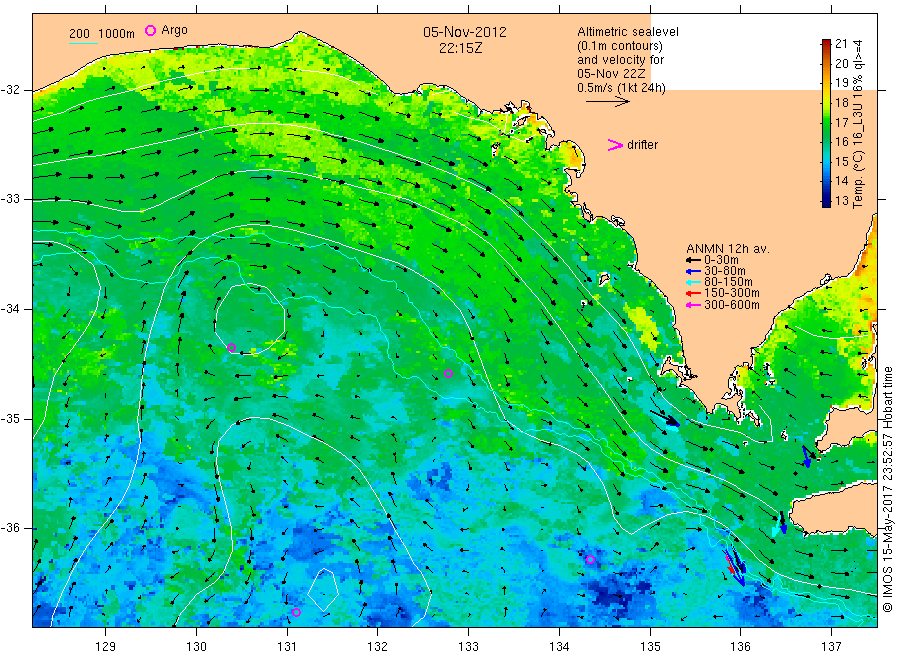This screenshot has width=900, height=660.
Task: Click the black 0-30m legend arrow
Action: click(693, 261)
